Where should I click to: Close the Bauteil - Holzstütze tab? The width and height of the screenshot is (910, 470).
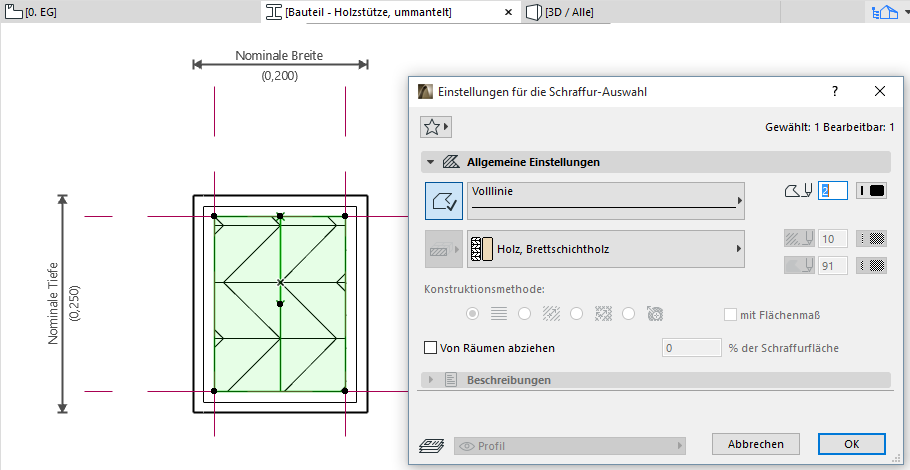[x=508, y=12]
